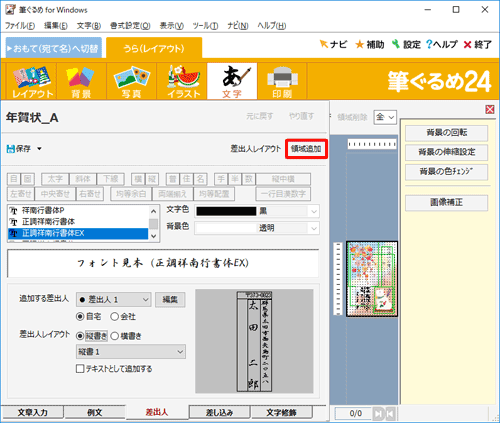Screen dimensions: 500x423
Task: Select 縦書き layout radio button
Action: pos(80,336)
